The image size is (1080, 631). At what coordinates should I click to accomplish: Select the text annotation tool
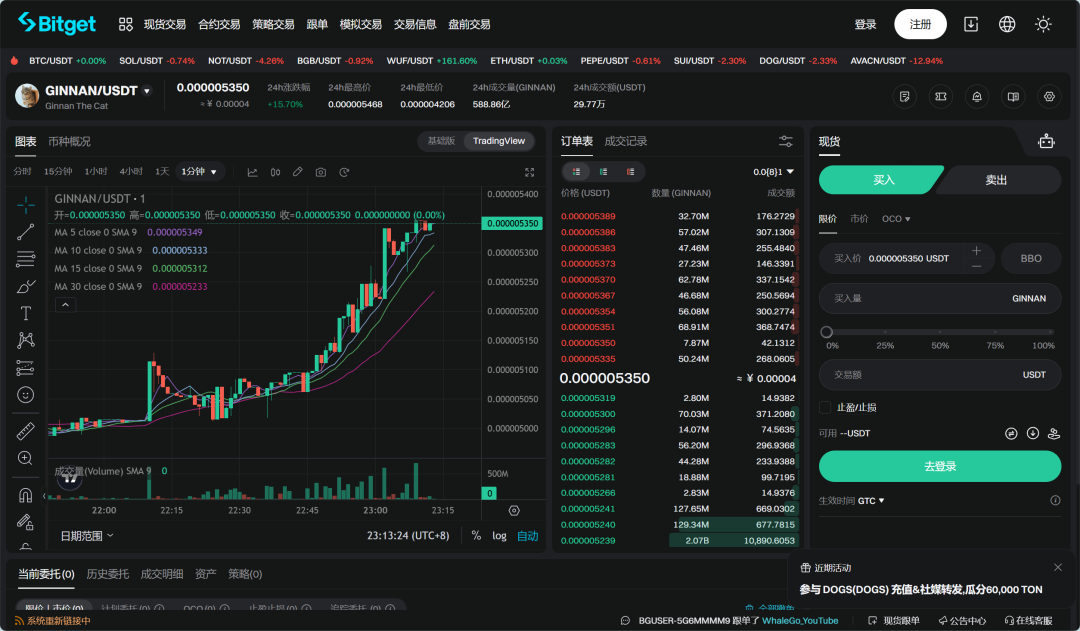[25, 313]
